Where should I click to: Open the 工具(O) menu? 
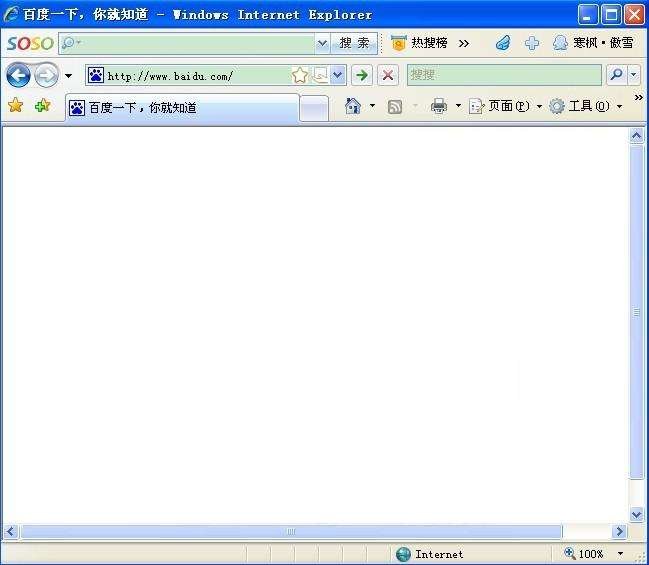pyautogui.click(x=586, y=106)
